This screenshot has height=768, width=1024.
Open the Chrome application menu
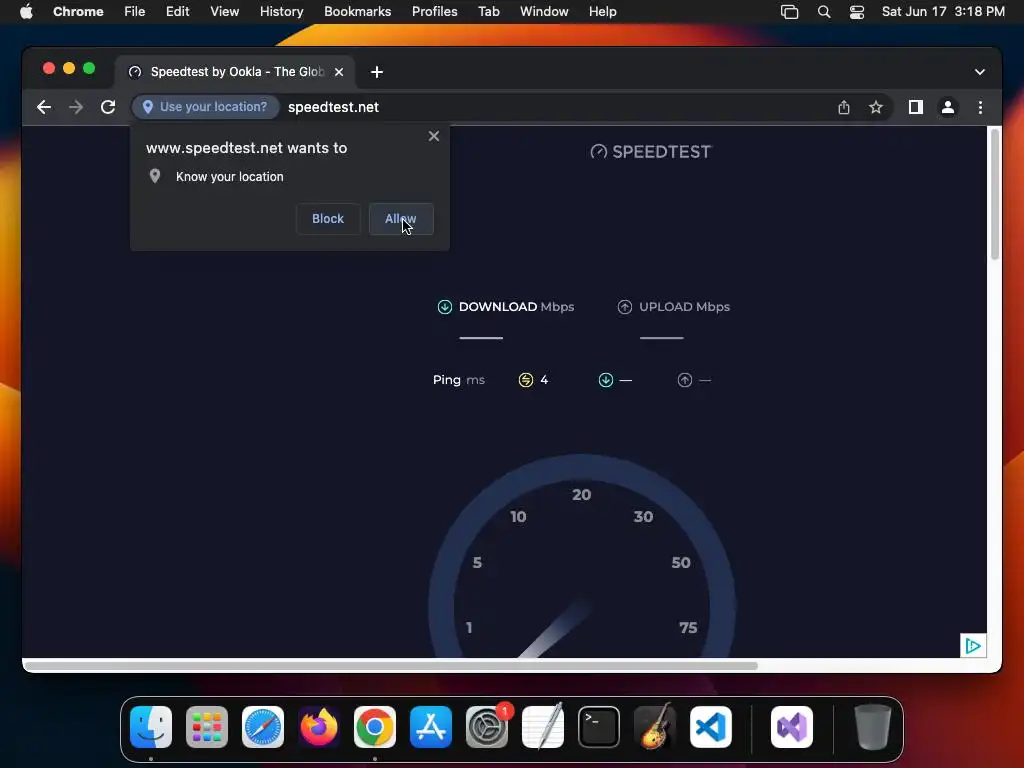[x=78, y=12]
